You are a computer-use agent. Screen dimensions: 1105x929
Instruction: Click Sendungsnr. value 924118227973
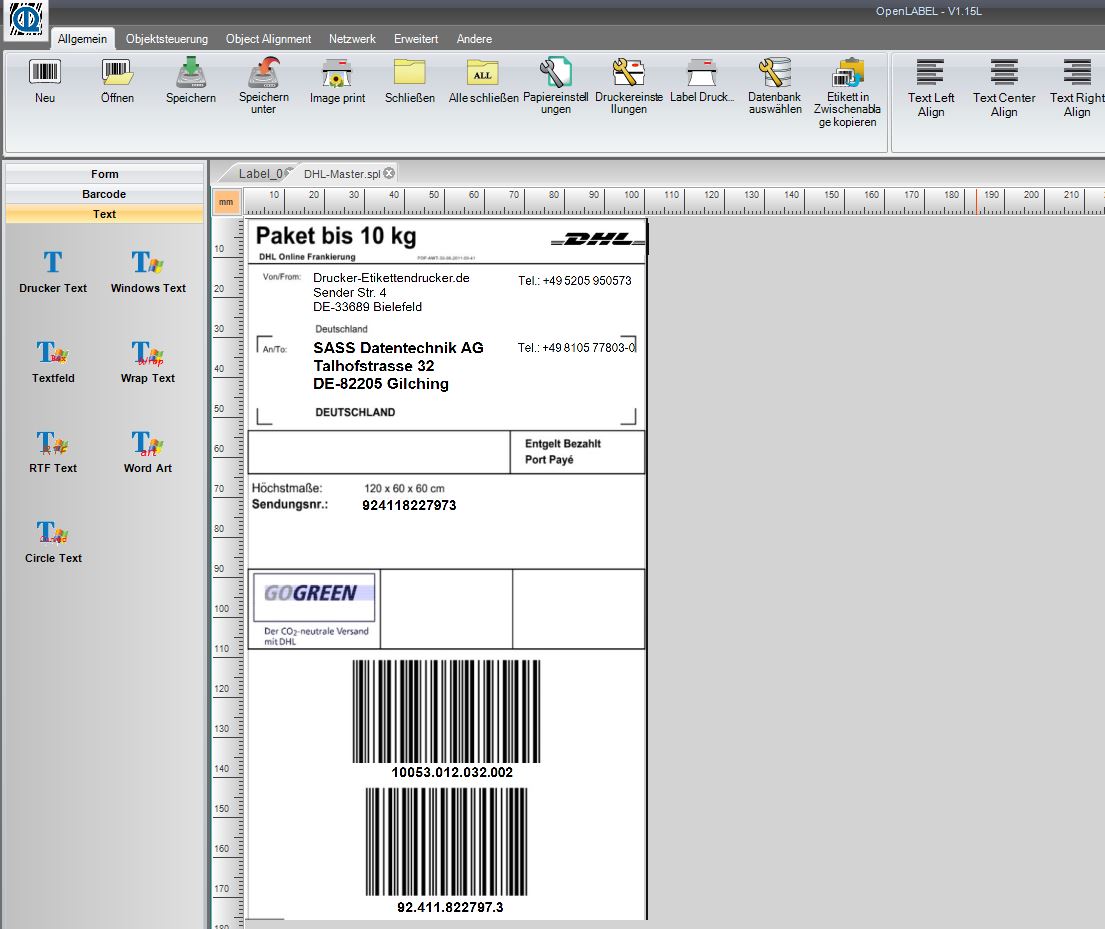(x=409, y=505)
